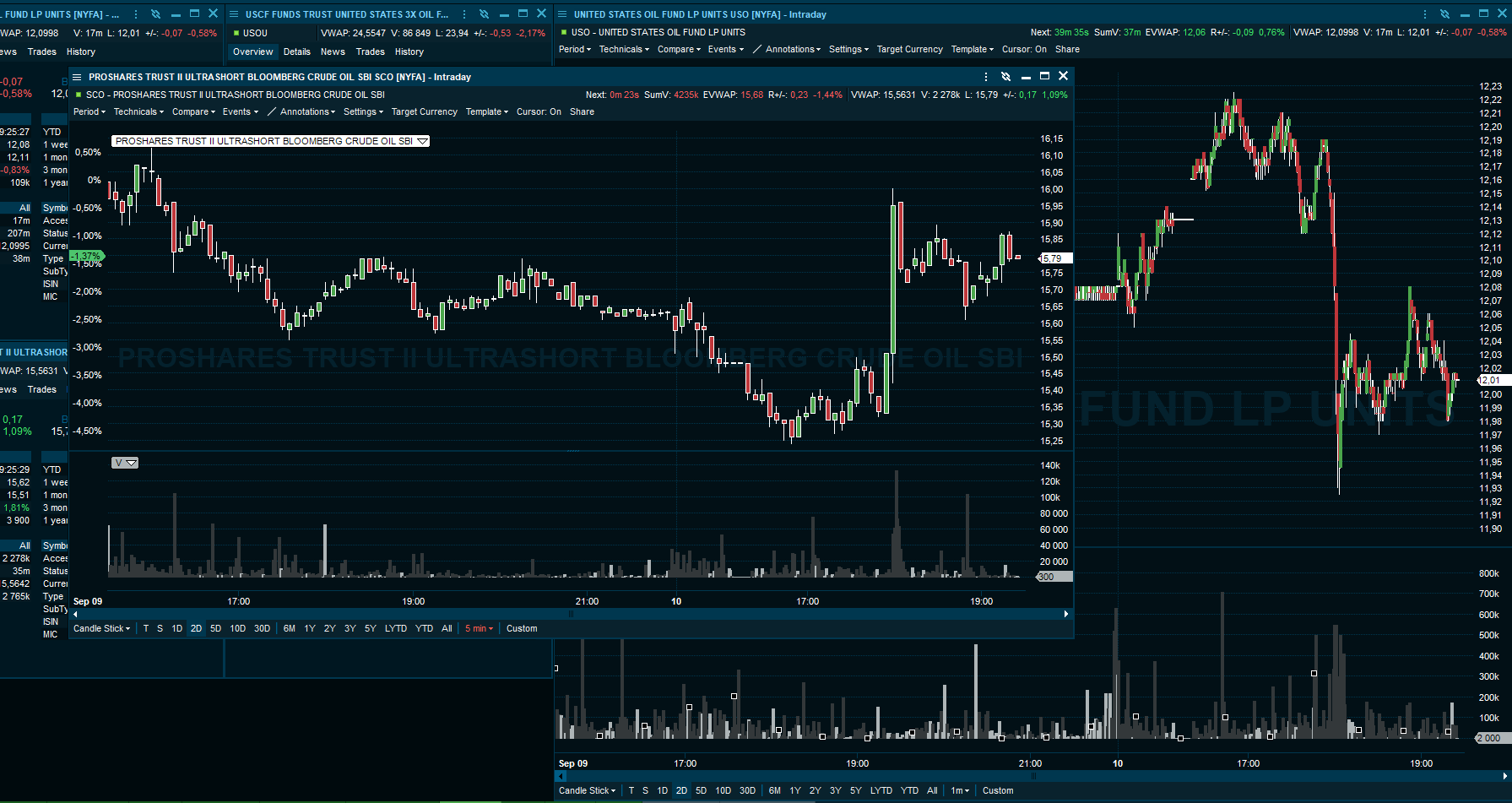Toggle Cursor: On in SCO chart toolbar
The width and height of the screenshot is (1512, 803).
(539, 111)
